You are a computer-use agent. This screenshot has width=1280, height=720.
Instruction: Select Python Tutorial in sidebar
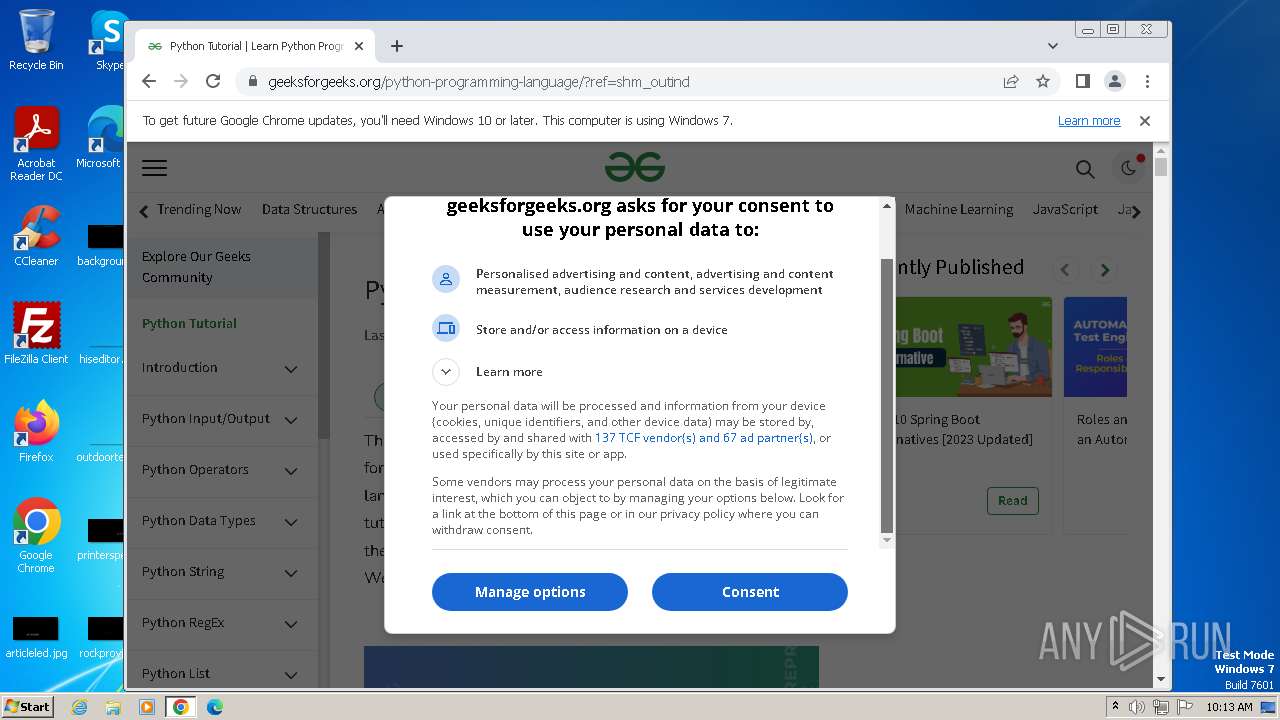coord(189,324)
